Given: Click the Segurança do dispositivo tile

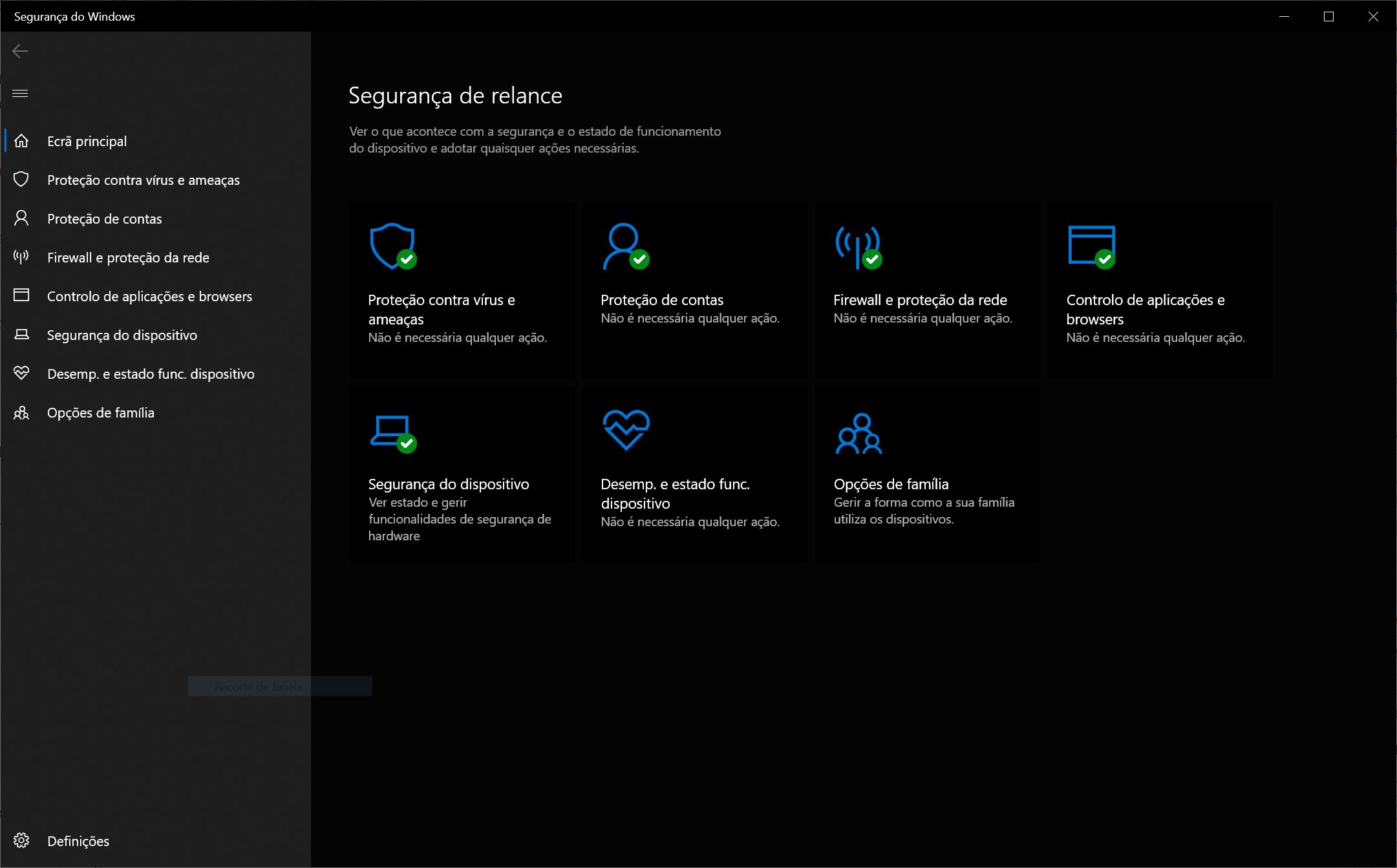Looking at the screenshot, I should (461, 475).
